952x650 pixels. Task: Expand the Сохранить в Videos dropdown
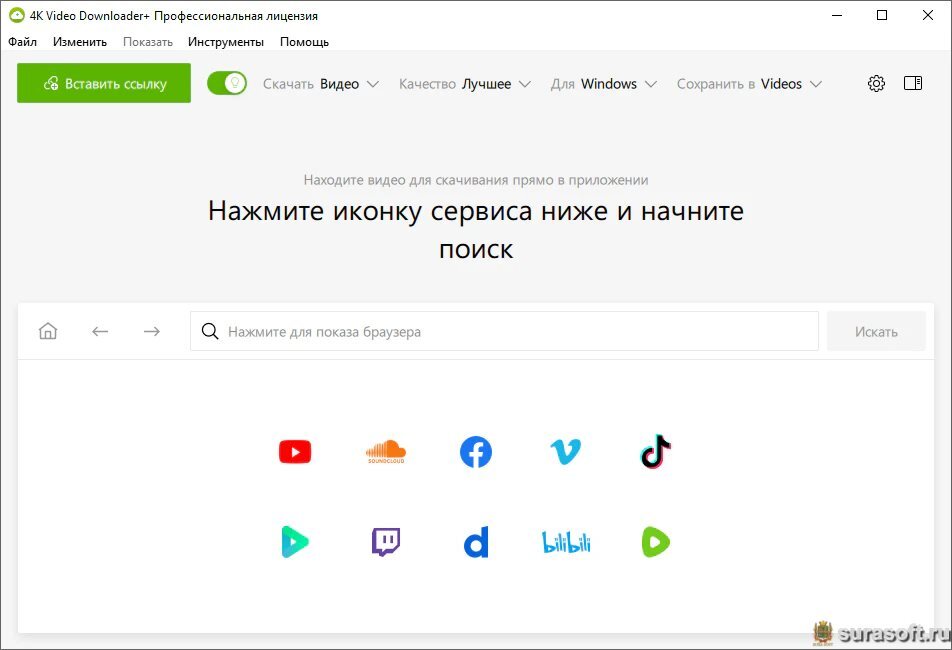[749, 84]
